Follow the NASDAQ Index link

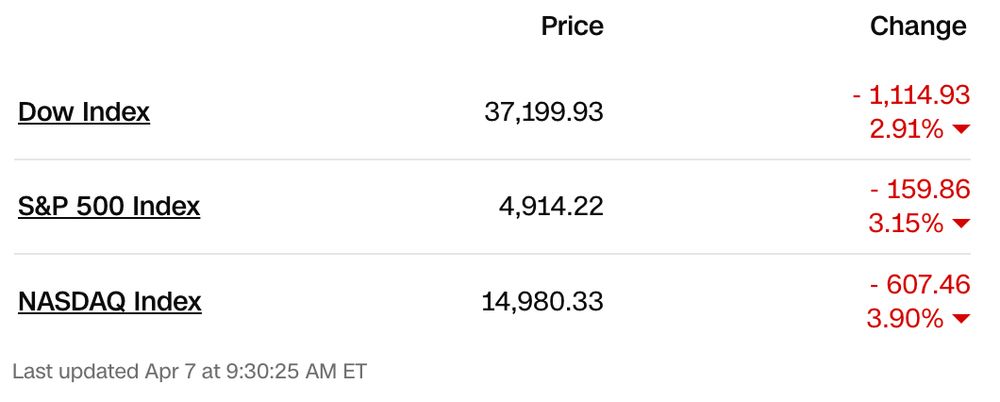tap(110, 301)
